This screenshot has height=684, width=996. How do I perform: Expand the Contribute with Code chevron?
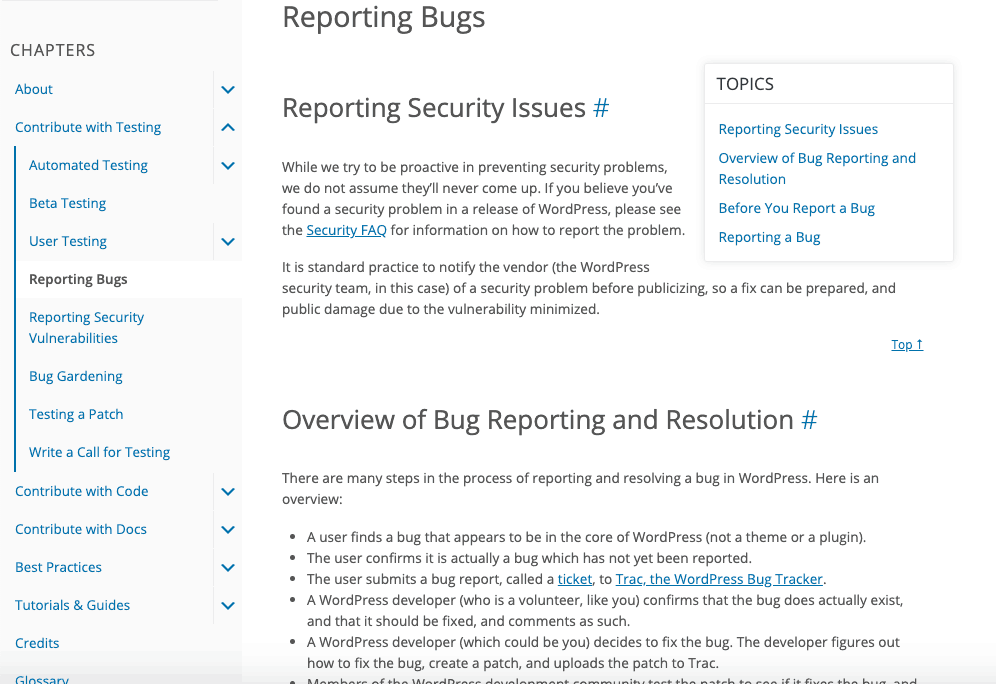click(x=228, y=492)
